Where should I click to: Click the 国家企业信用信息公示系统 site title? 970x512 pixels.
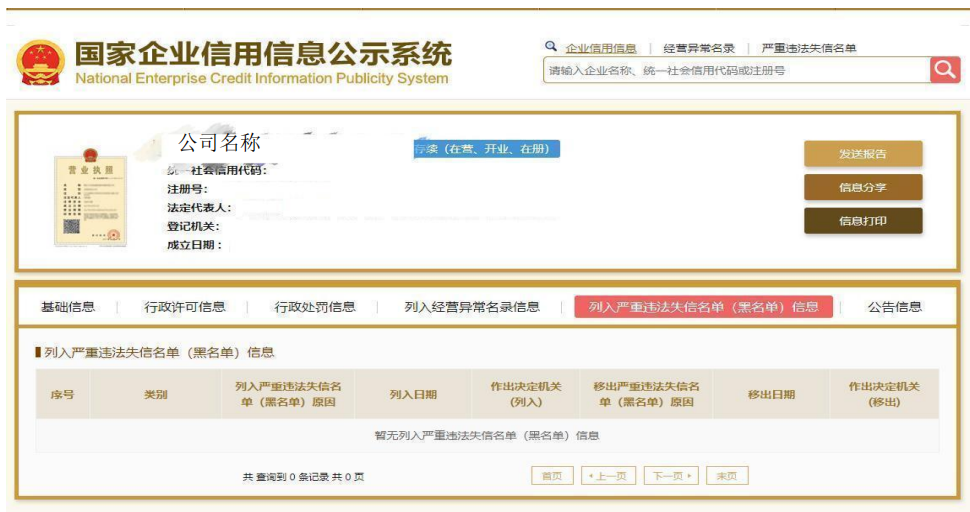point(264,54)
